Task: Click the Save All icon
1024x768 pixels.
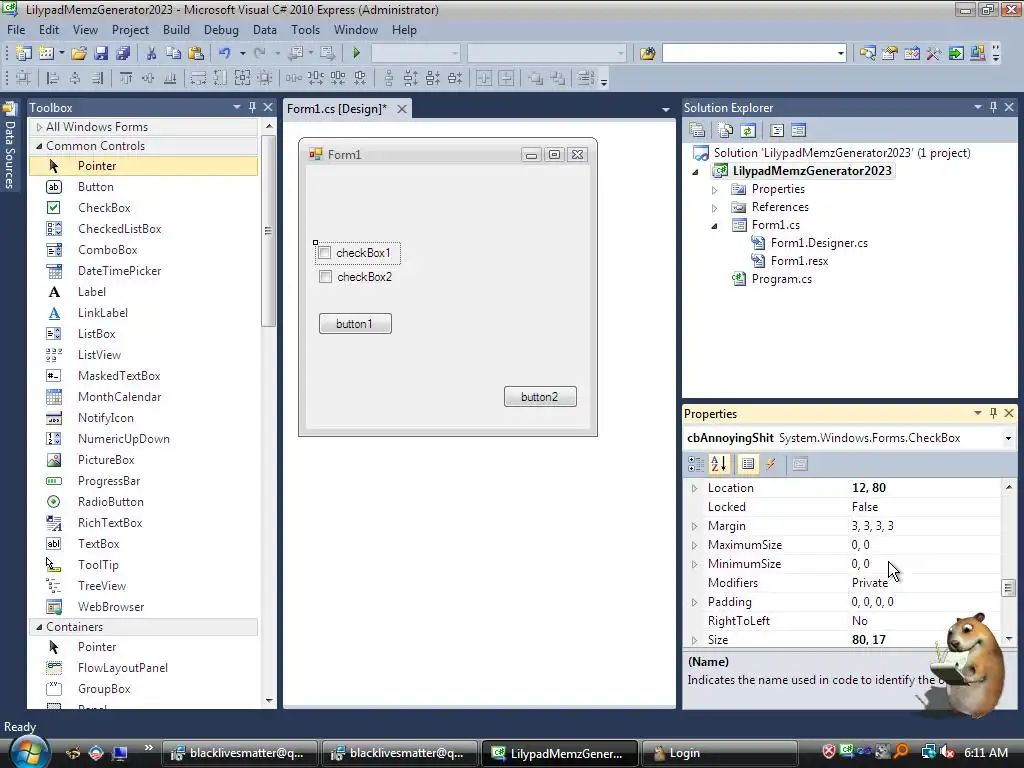Action: (123, 53)
